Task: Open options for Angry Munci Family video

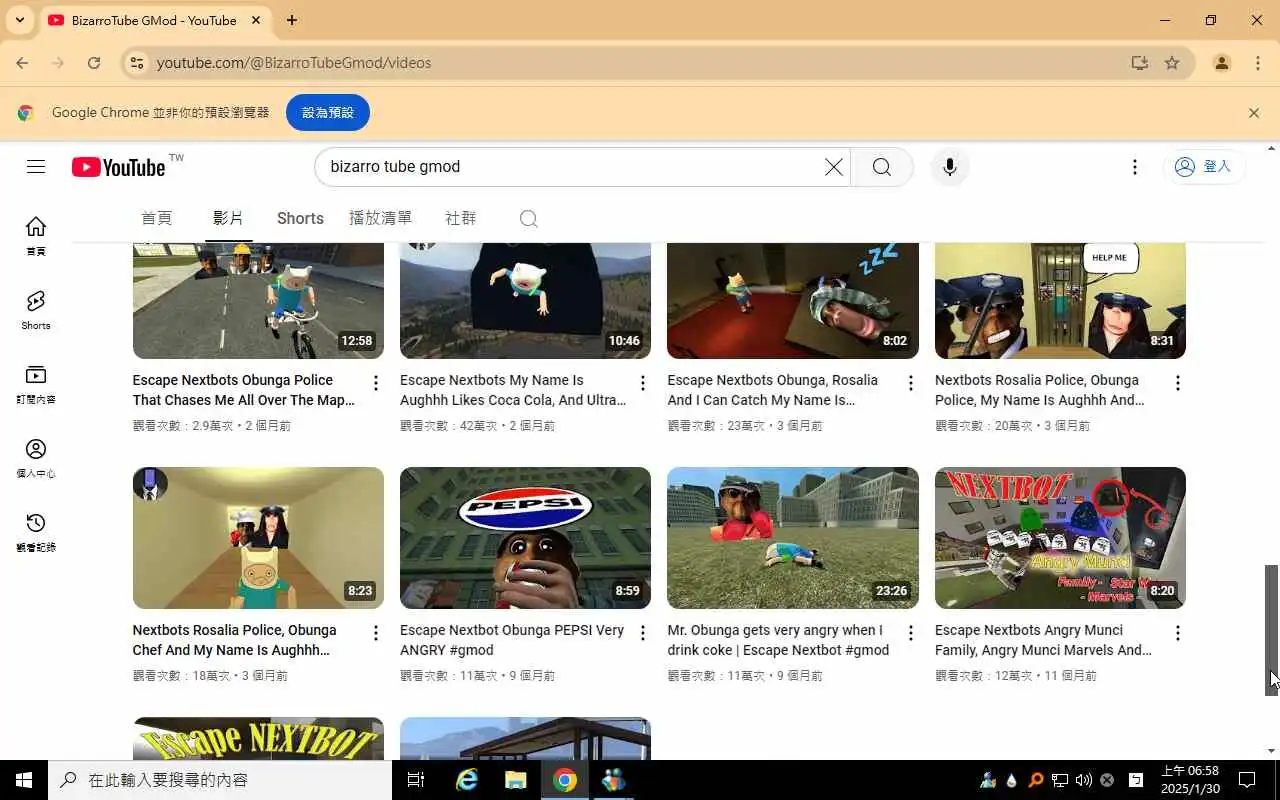Action: tap(1177, 633)
